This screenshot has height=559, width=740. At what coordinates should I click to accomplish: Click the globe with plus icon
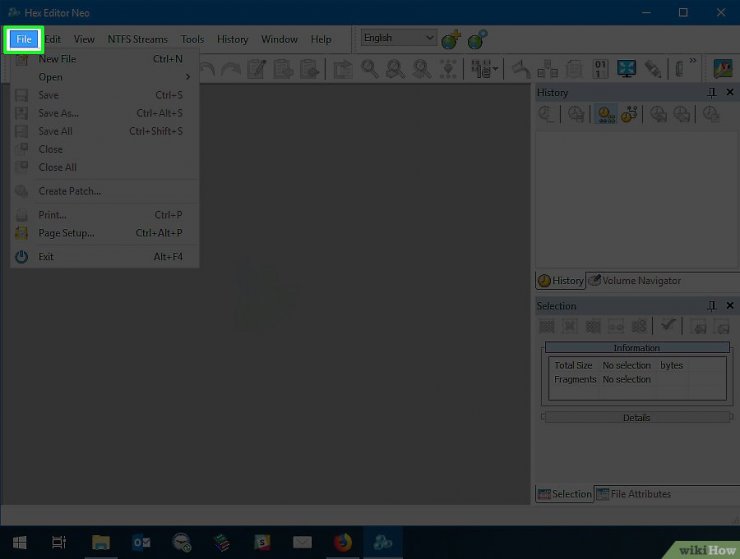click(451, 39)
